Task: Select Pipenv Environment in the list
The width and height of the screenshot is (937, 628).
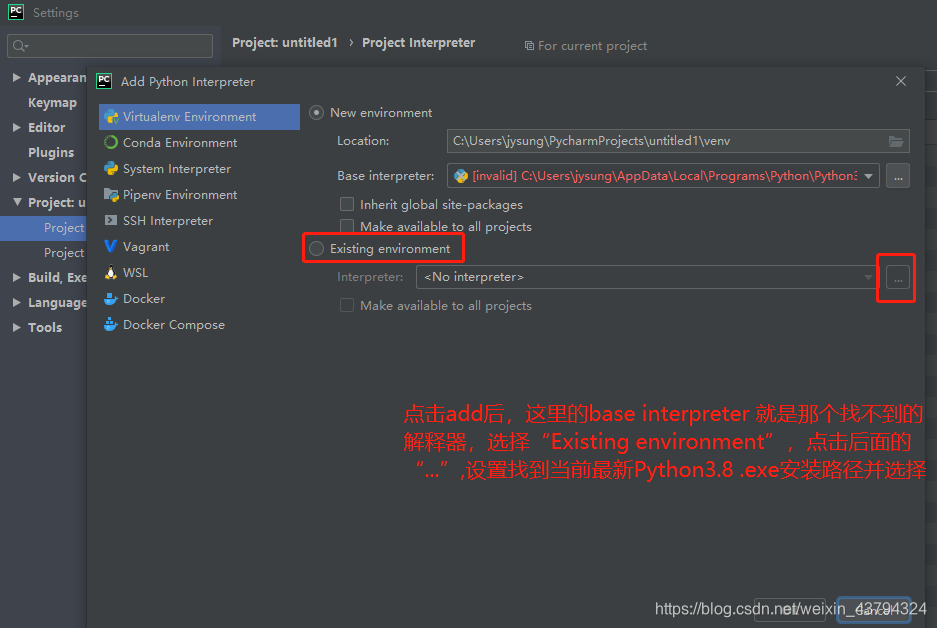Action: click(199, 194)
